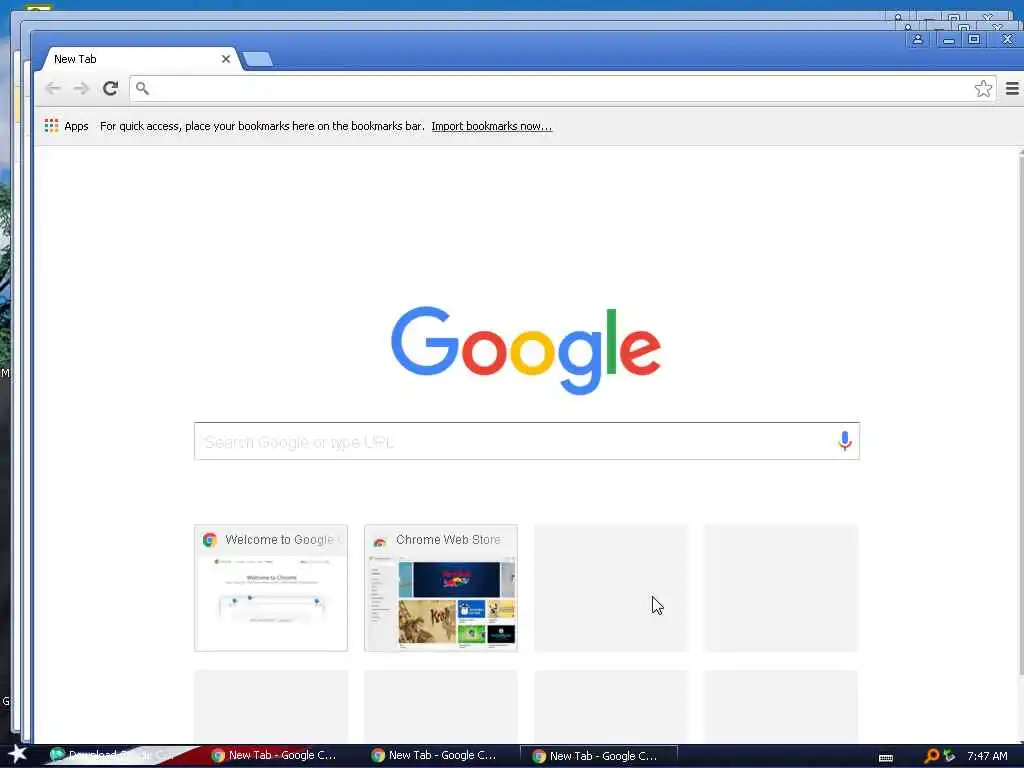1024x768 pixels.
Task: Click the 7:47 AM clock
Action: click(987, 756)
